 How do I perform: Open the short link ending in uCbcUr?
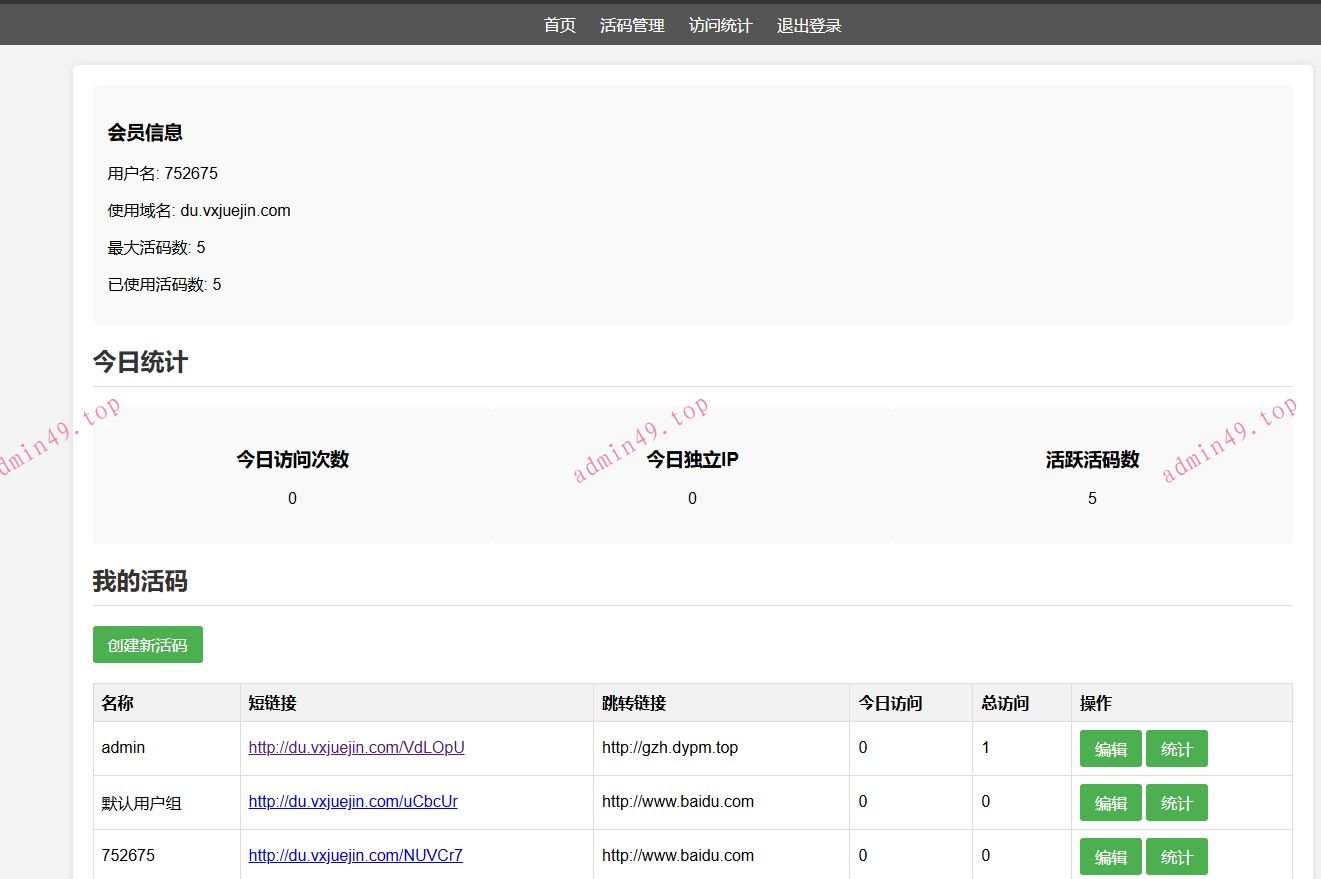click(x=353, y=802)
